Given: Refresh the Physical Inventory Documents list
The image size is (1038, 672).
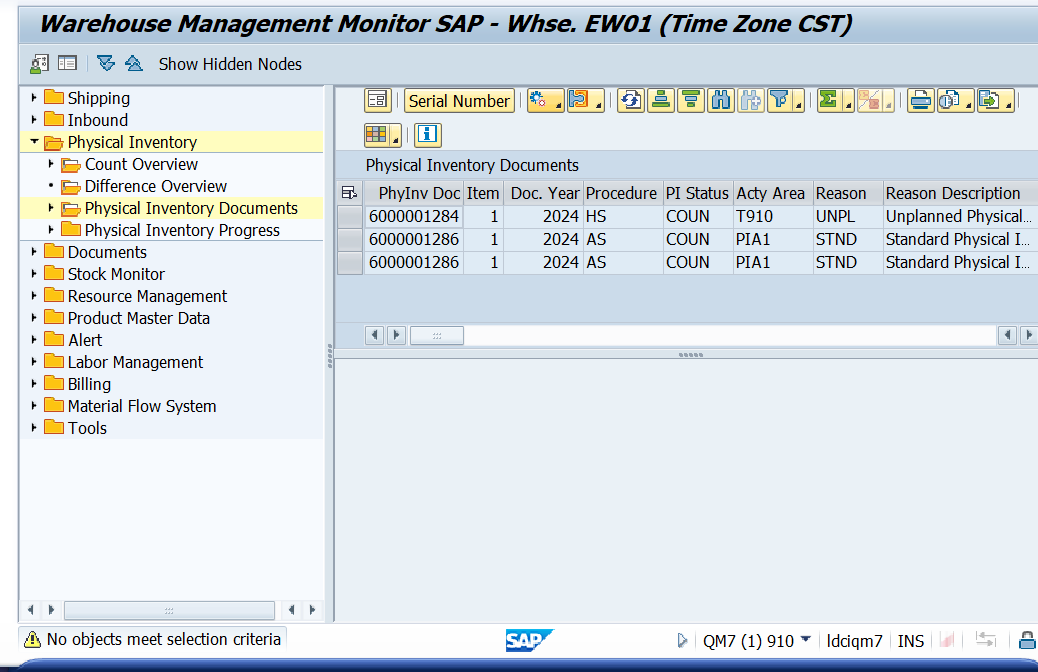Looking at the screenshot, I should click(631, 101).
